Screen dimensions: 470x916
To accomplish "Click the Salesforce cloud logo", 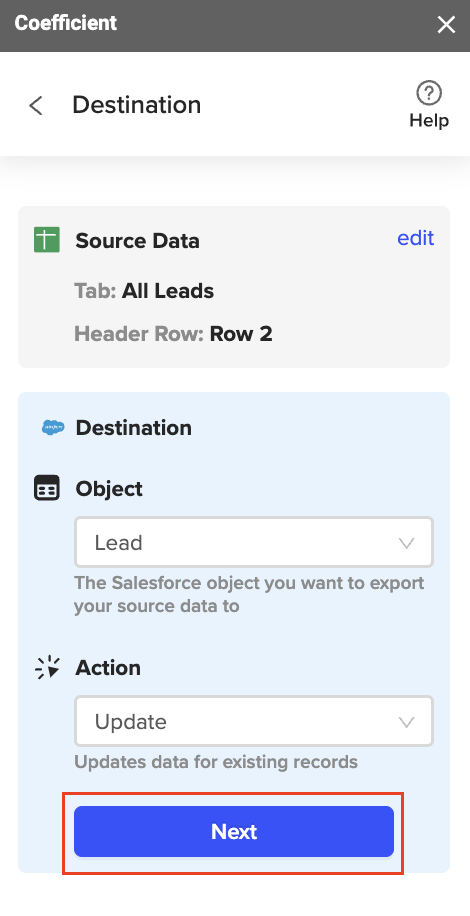I will click(x=53, y=428).
